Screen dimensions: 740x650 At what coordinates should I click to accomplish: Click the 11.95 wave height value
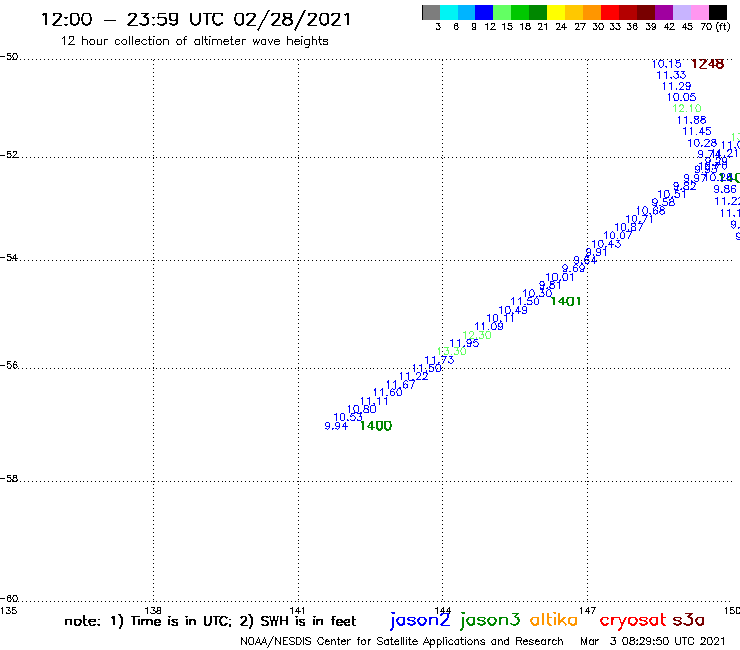tap(464, 343)
